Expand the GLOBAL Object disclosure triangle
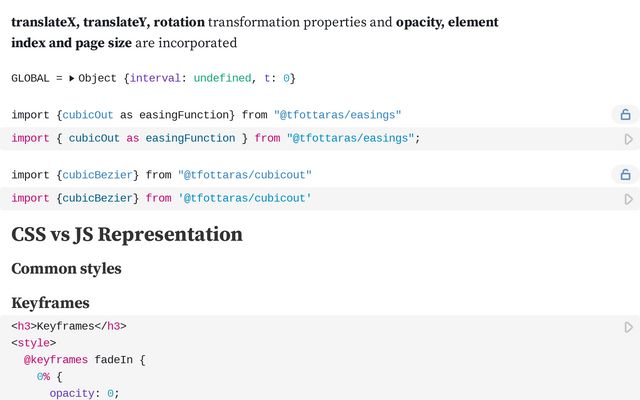Screen dimensions: 640x400 tap(71, 78)
